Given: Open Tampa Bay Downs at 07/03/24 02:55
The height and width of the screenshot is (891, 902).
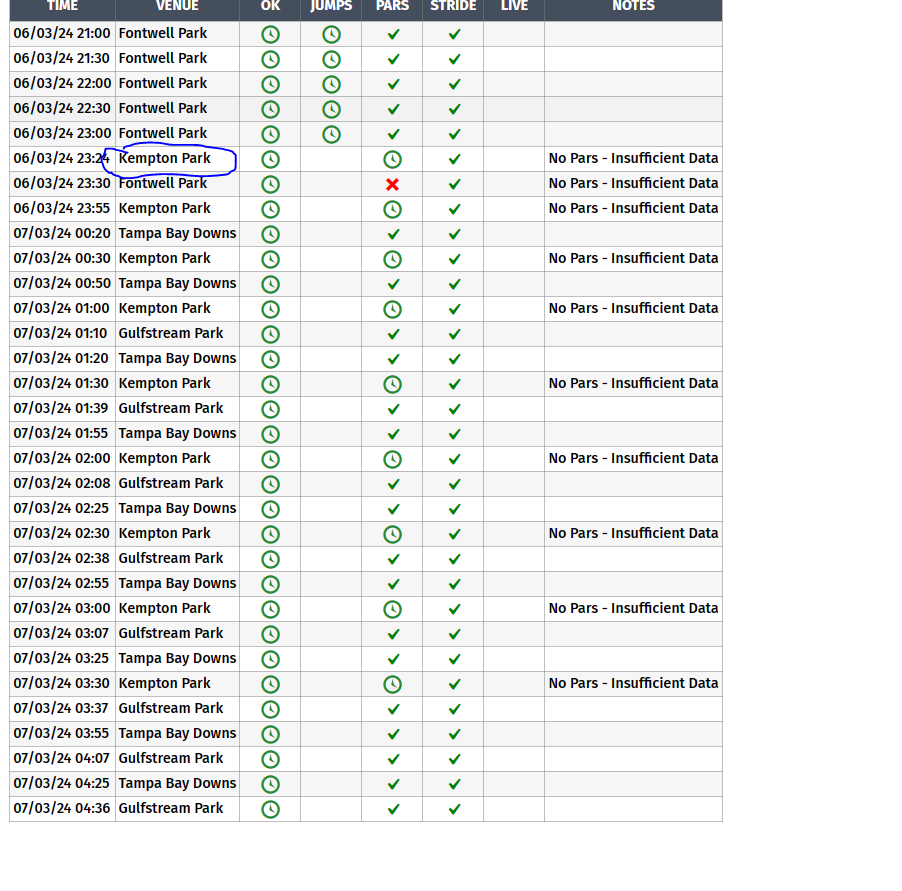Looking at the screenshot, I should (177, 583).
